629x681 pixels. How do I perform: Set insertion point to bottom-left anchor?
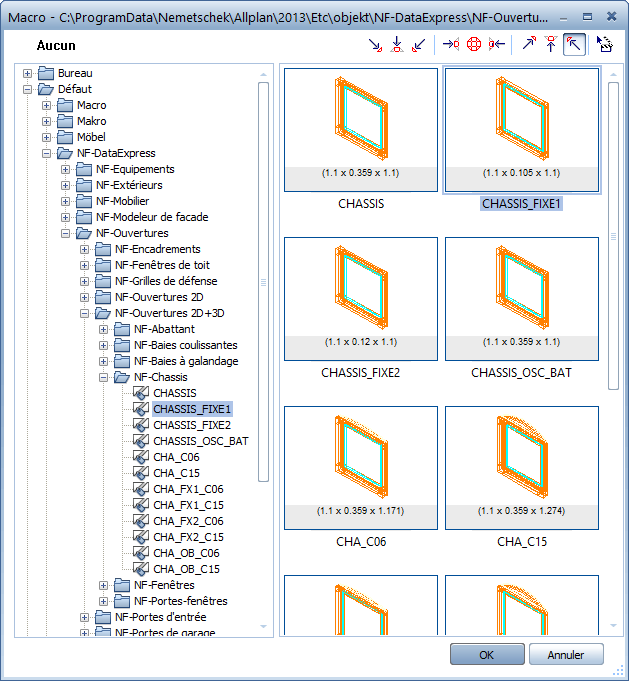click(418, 45)
